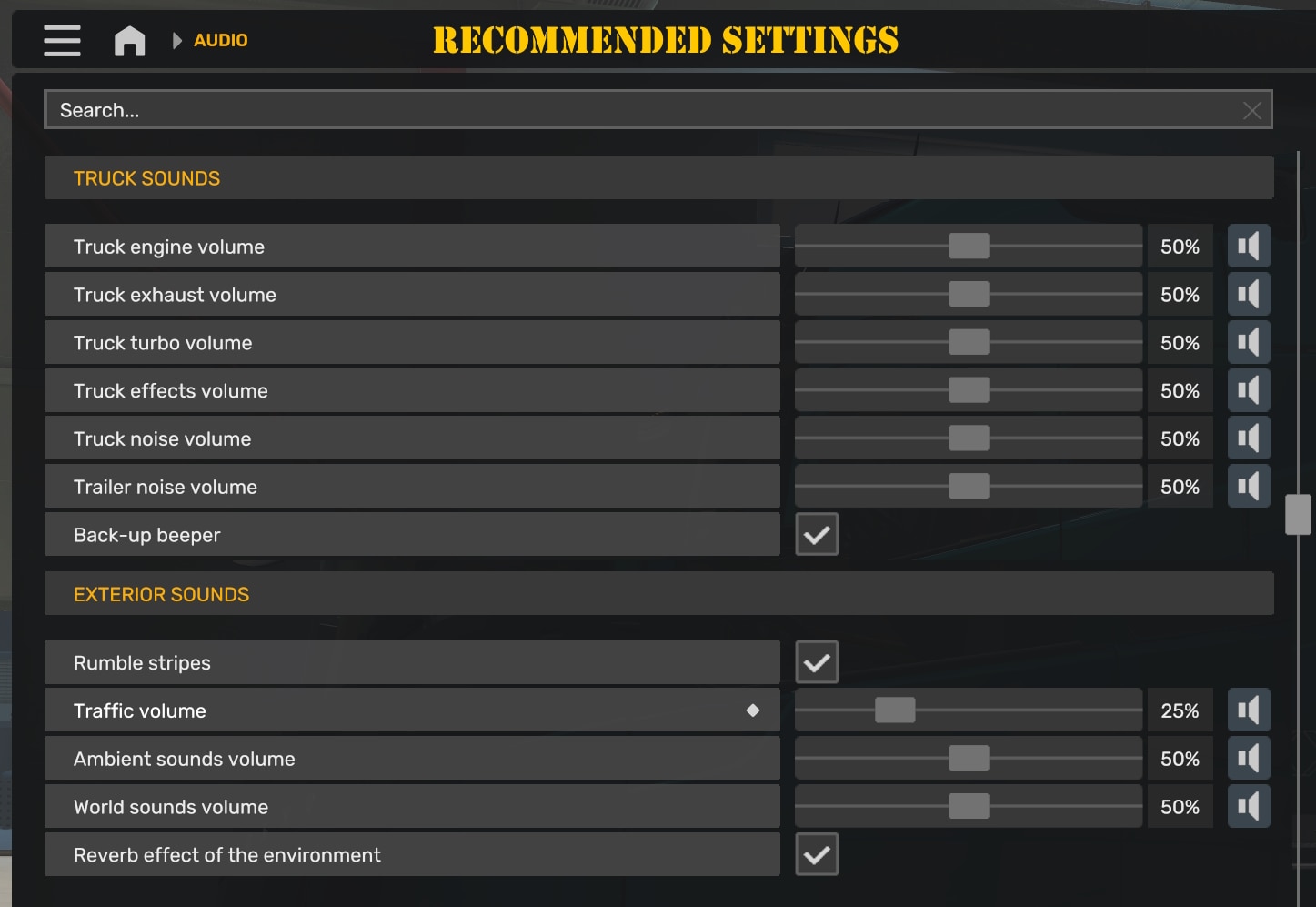Mute the Truck engine volume speaker
This screenshot has width=1316, height=907.
coord(1249,247)
